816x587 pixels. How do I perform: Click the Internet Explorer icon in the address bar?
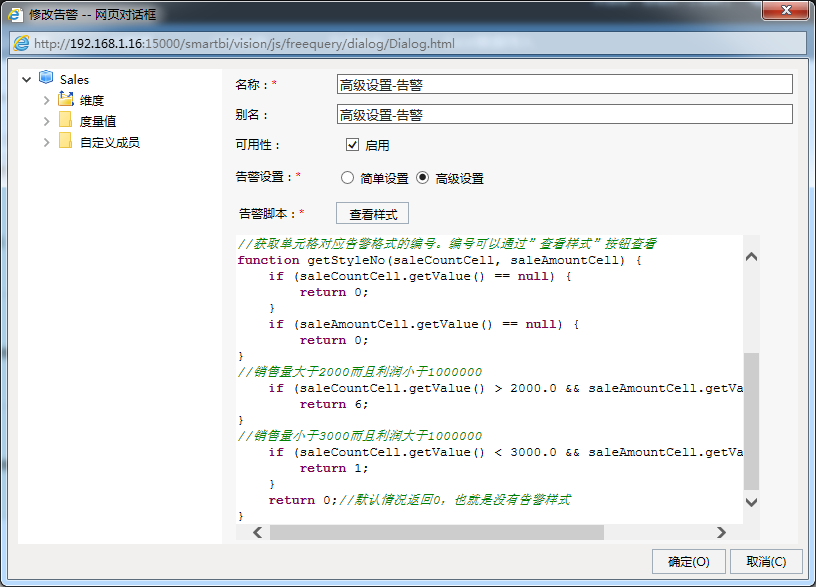coord(21,43)
